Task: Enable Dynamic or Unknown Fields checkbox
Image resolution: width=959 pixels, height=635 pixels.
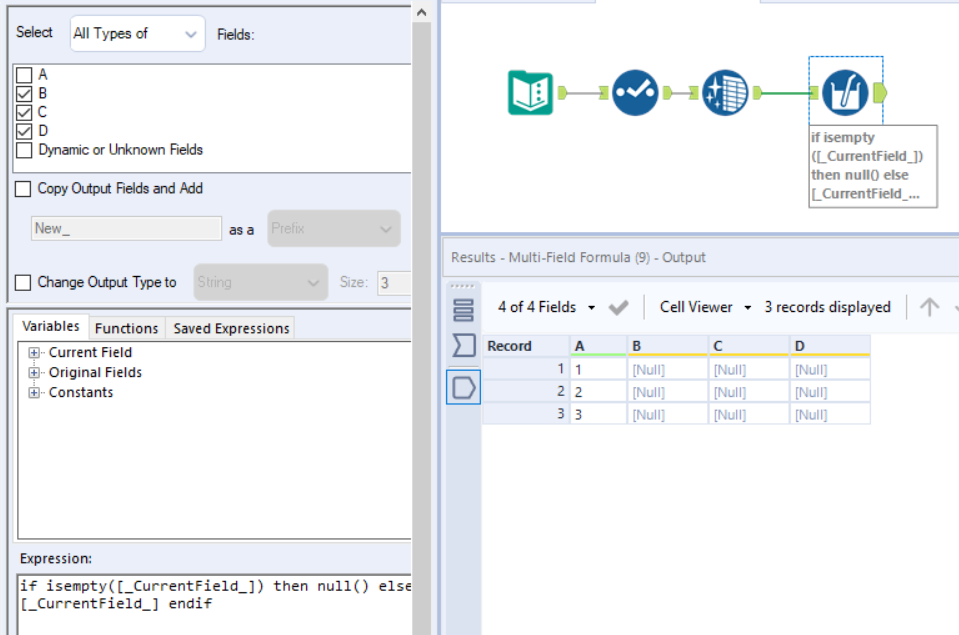Action: [x=24, y=150]
